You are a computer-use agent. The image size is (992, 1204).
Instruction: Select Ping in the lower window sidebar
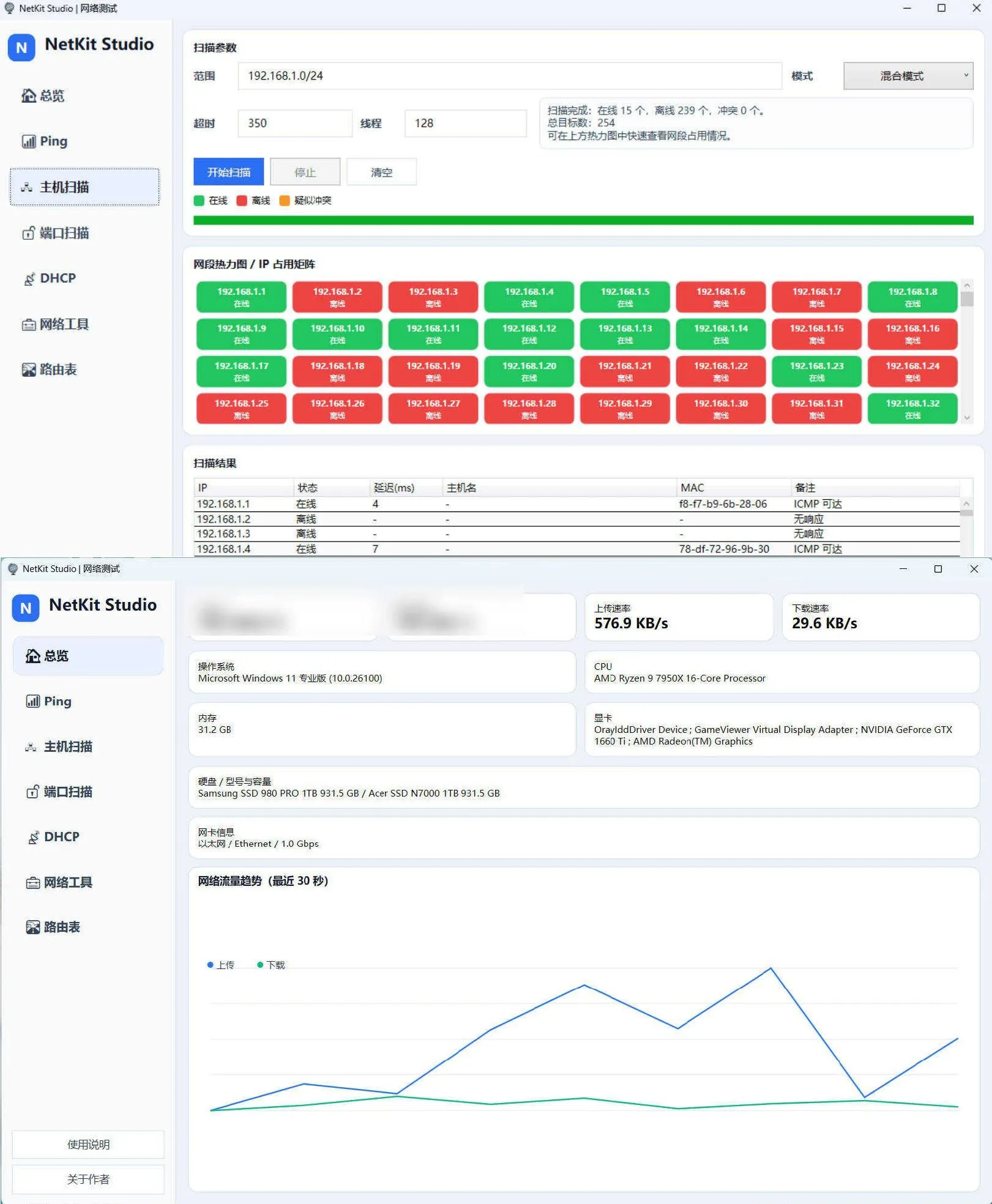coord(58,701)
